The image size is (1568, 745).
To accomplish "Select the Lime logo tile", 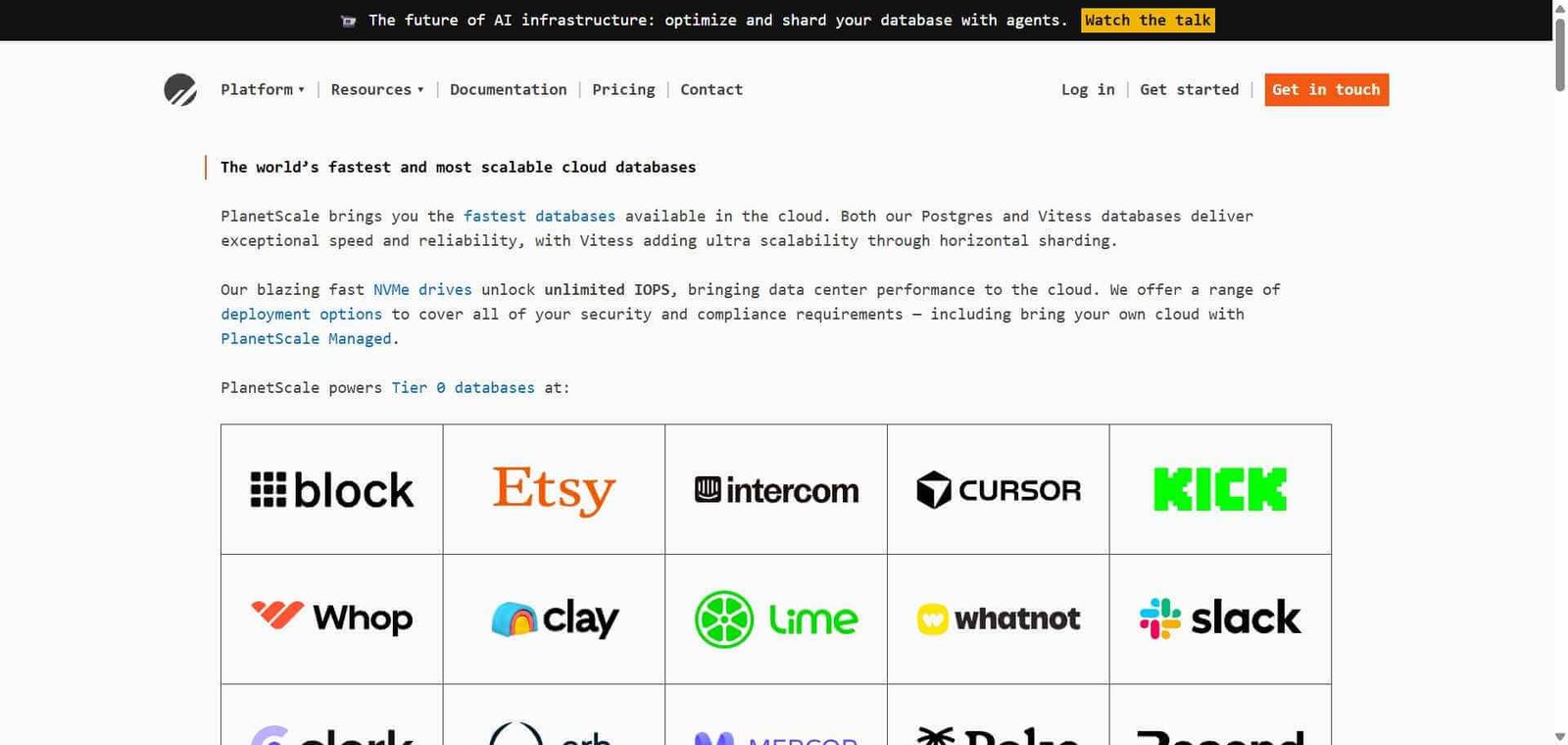I will coord(776,619).
